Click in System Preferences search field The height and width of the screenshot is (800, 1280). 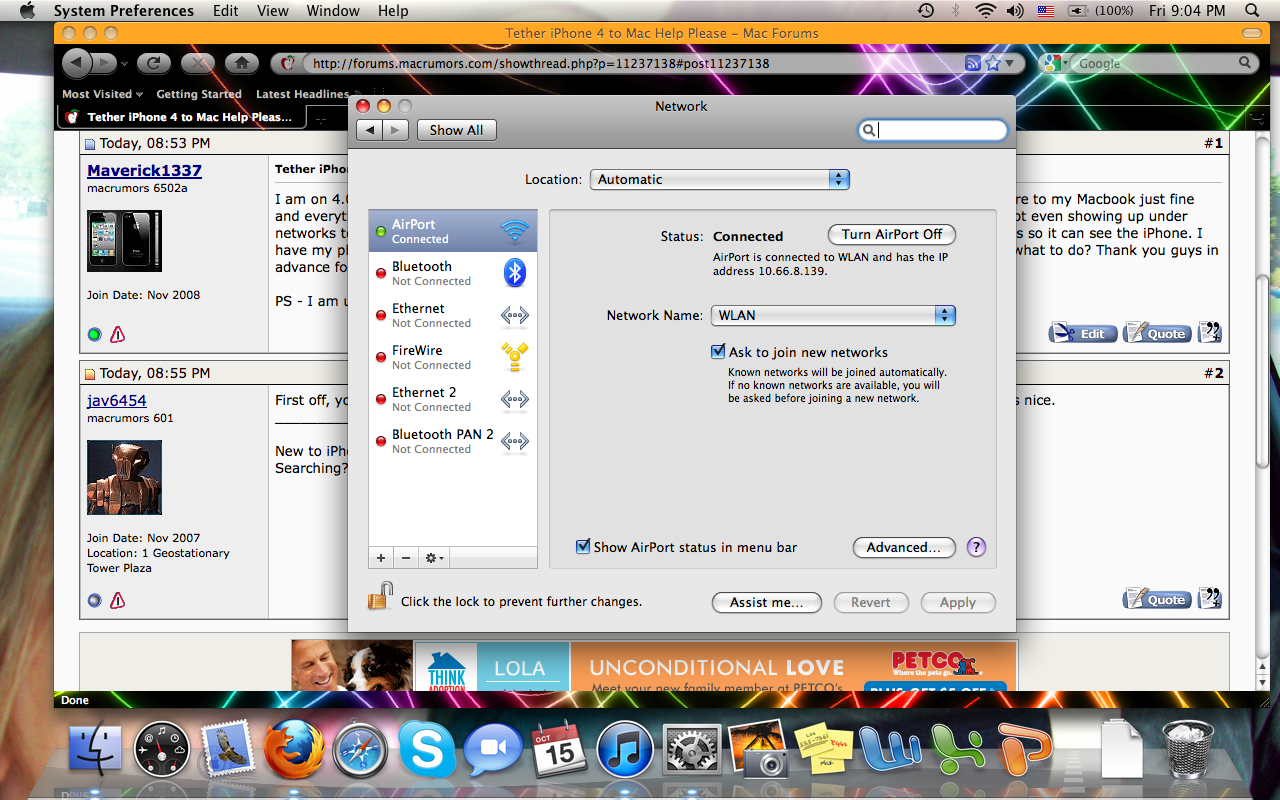(933, 130)
